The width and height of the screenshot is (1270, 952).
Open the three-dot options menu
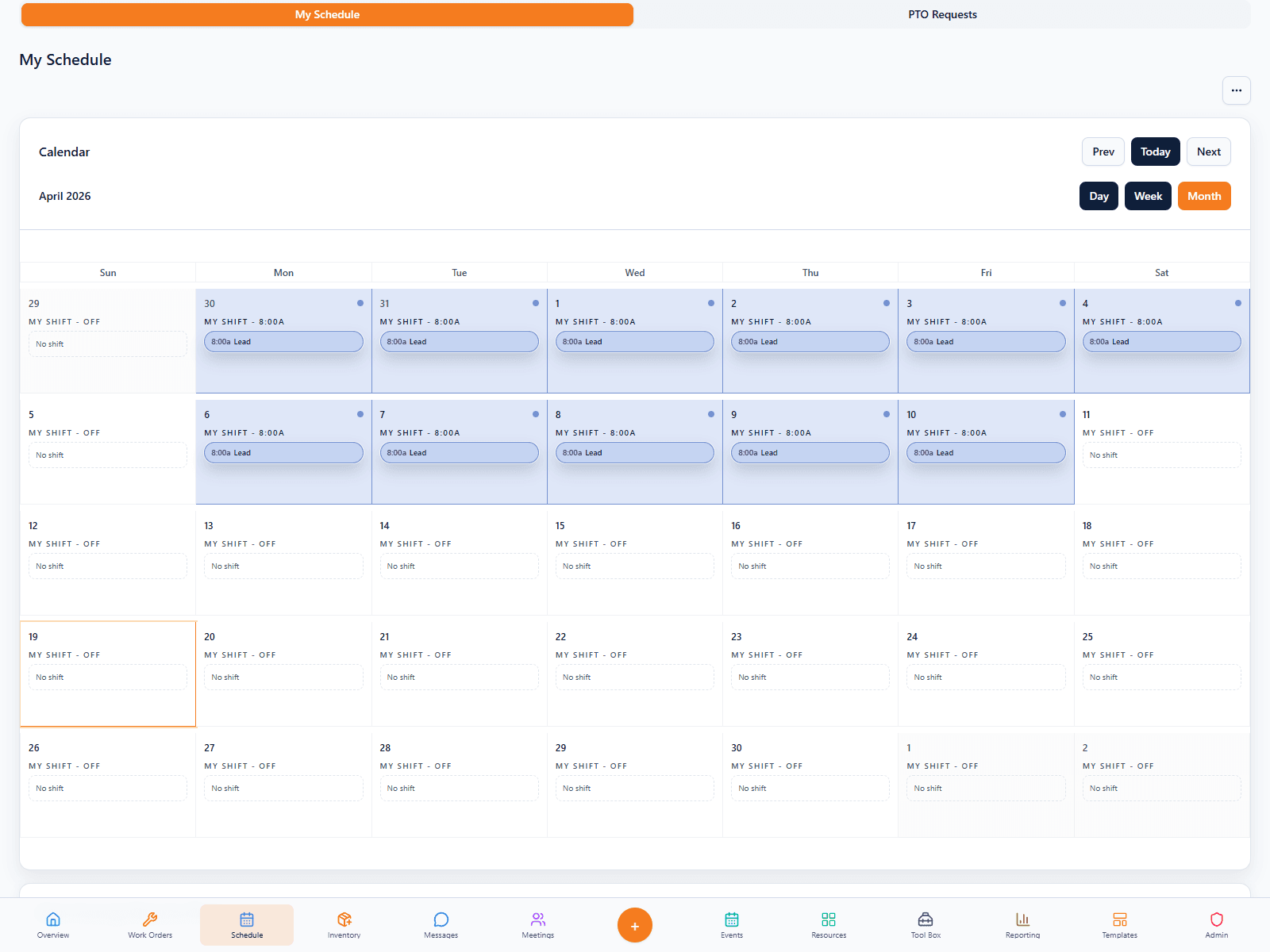click(x=1236, y=90)
